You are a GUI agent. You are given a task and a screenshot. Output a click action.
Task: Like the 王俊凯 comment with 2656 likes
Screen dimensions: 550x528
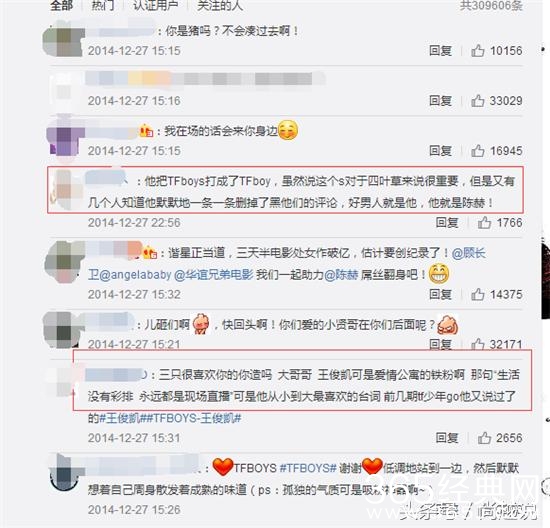pyautogui.click(x=484, y=438)
